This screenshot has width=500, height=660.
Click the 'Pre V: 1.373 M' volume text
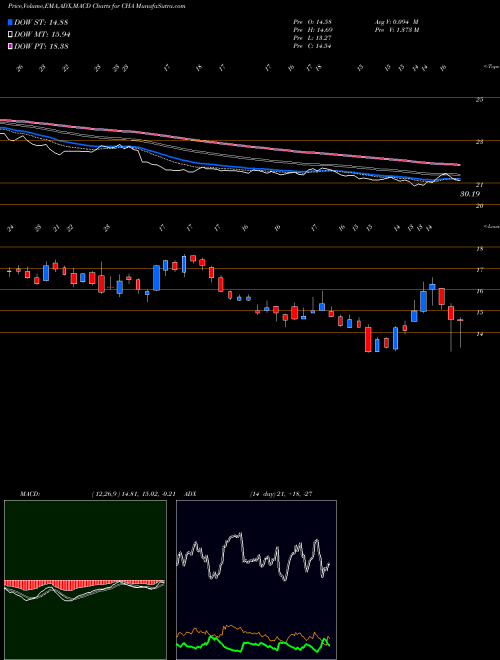[396, 29]
